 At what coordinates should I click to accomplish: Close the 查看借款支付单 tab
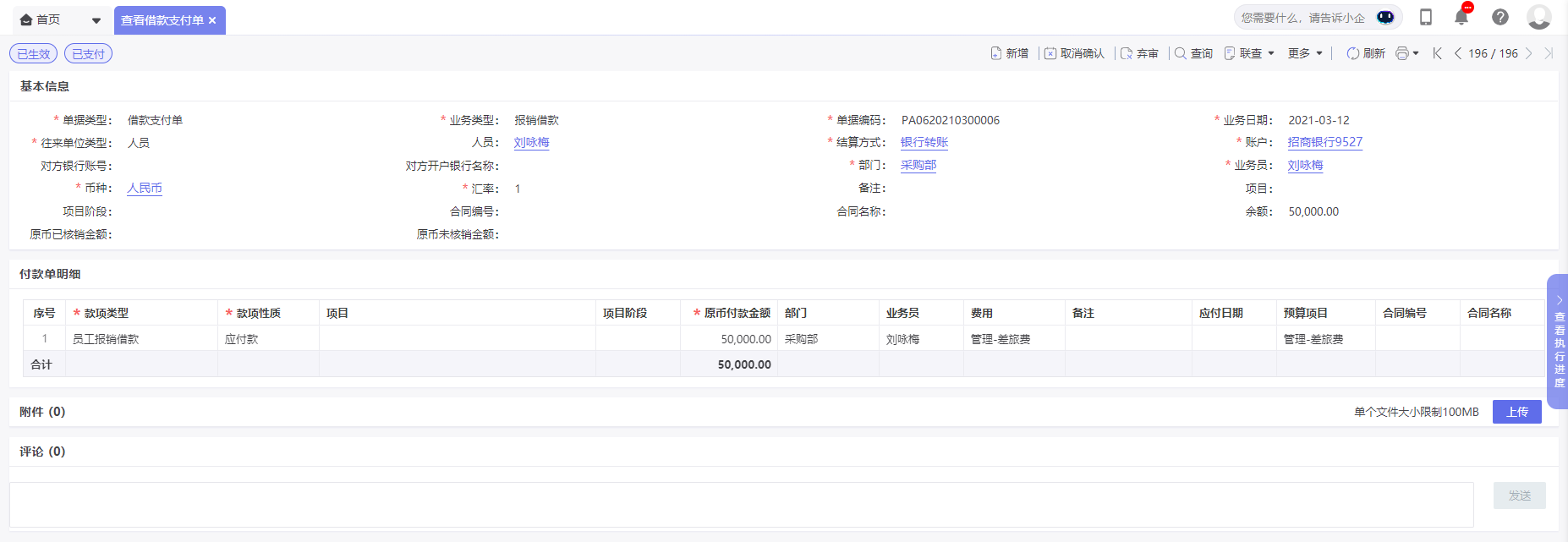pyautogui.click(x=212, y=20)
